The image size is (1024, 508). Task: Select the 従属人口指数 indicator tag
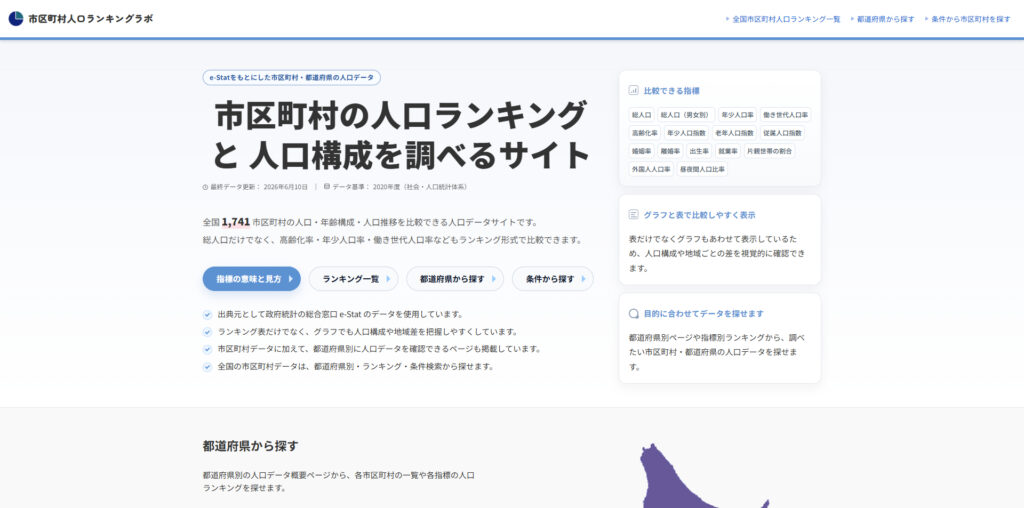pos(782,133)
